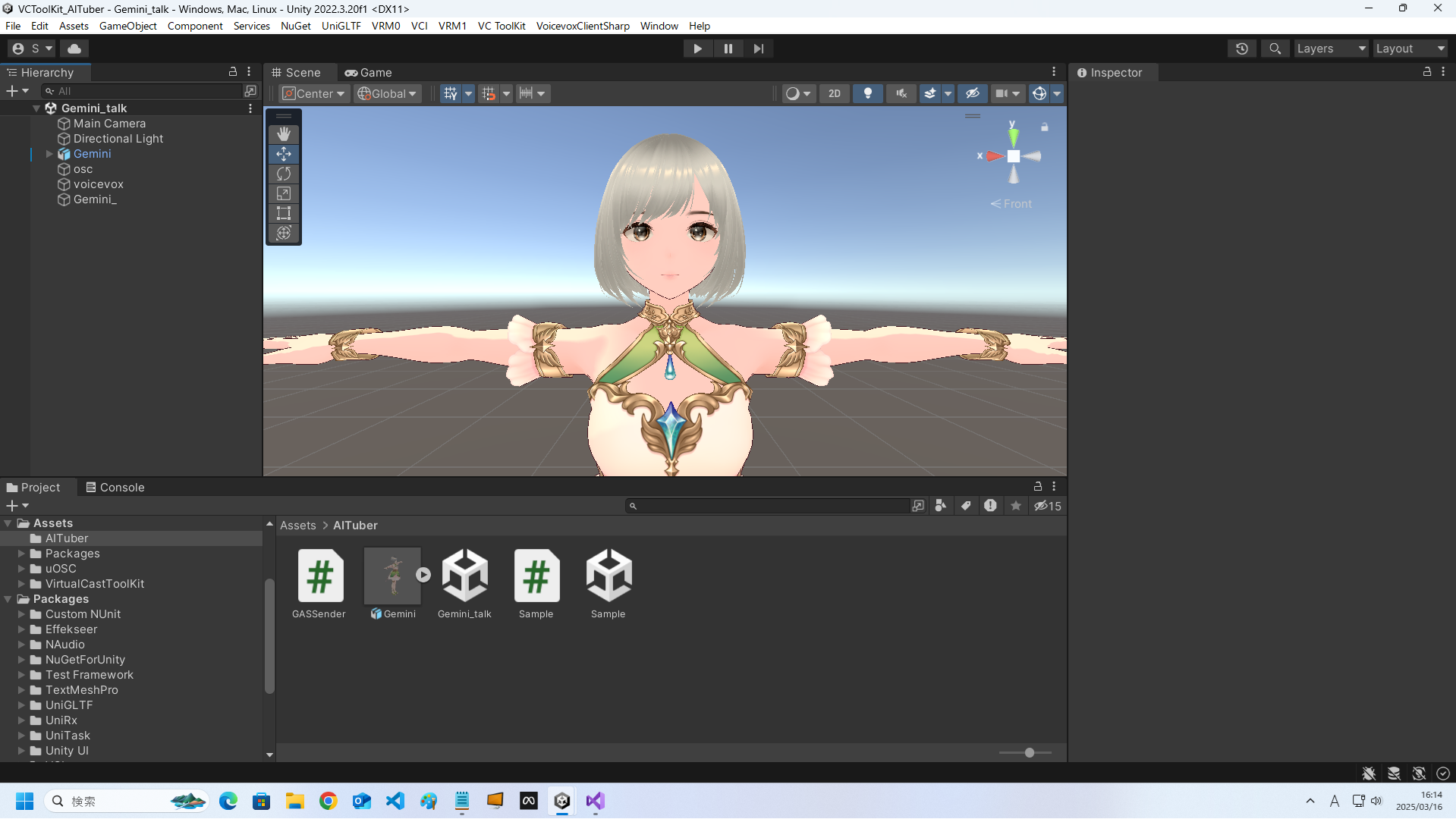Lock the Inspector panel
The width and height of the screenshot is (1456, 819).
click(1427, 71)
